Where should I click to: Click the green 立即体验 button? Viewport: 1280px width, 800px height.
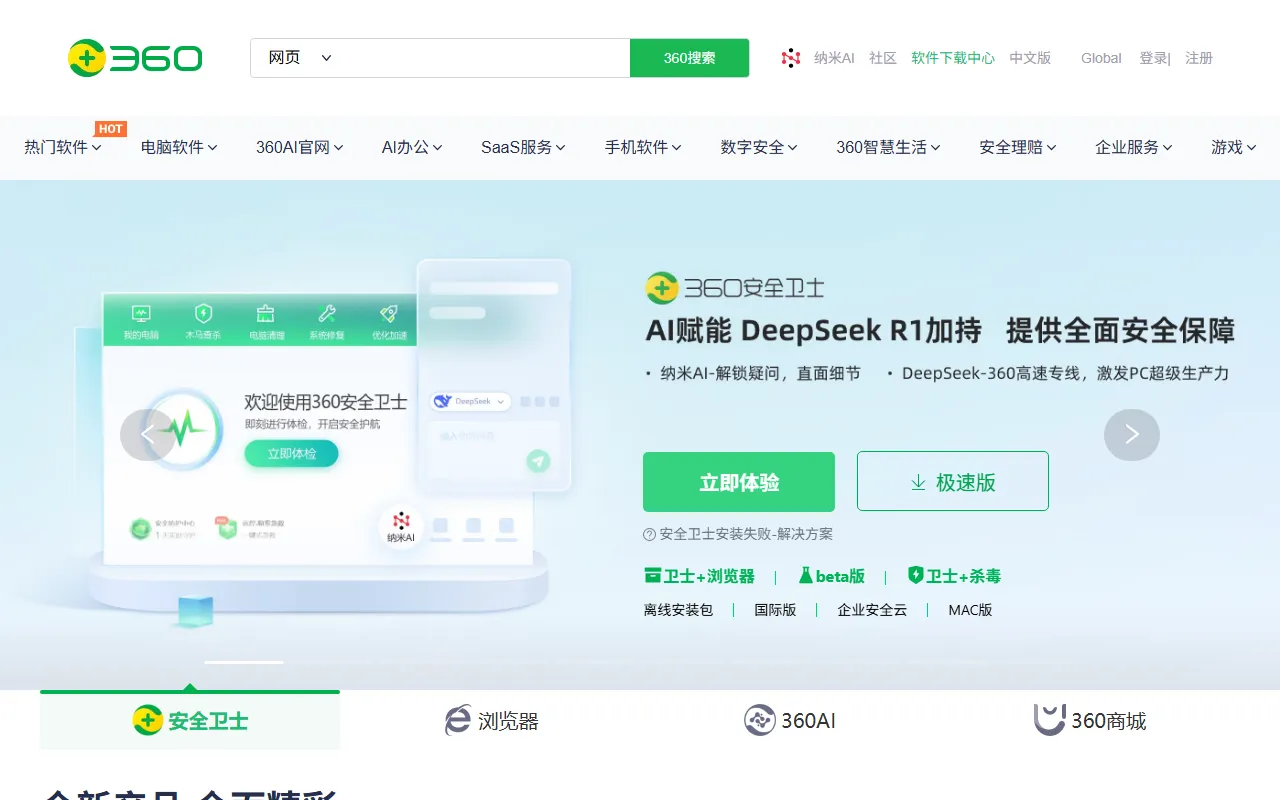tap(738, 482)
